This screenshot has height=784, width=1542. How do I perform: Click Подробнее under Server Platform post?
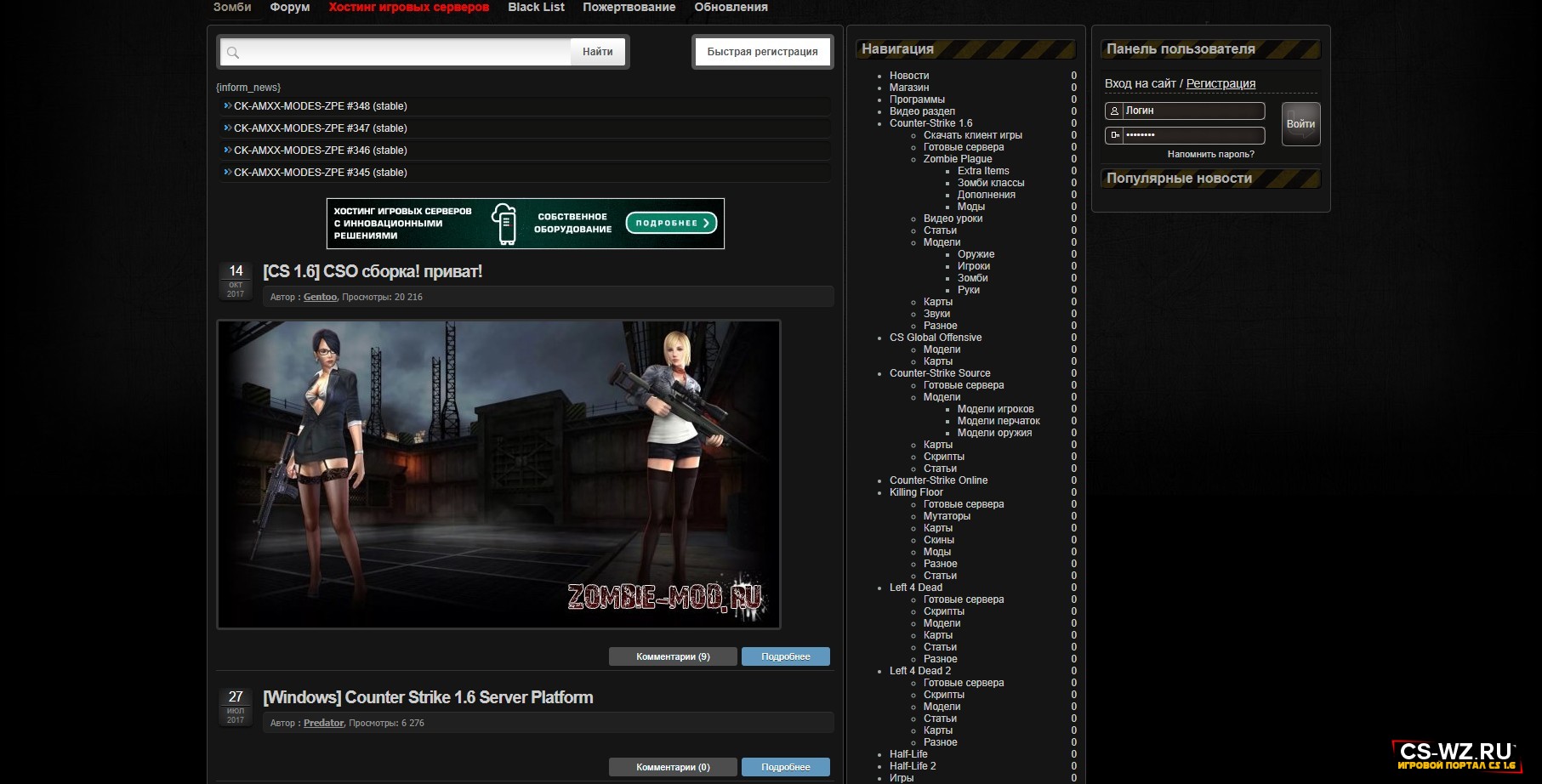[x=786, y=767]
